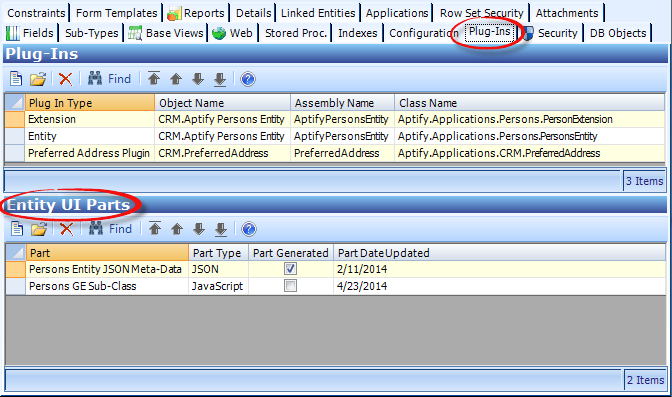The image size is (672, 397).
Task: Click New record icon in Entity UI Parts toolbar
Action: 17,229
